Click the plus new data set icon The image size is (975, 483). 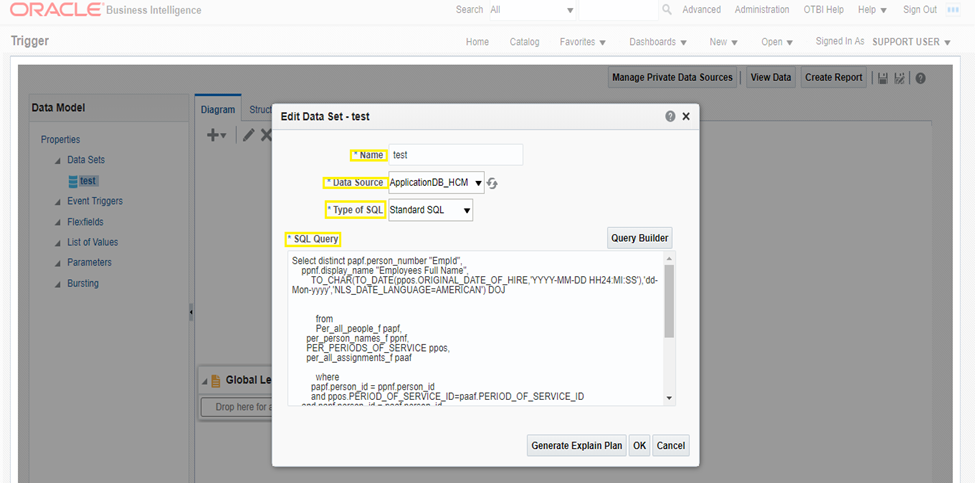[x=215, y=135]
